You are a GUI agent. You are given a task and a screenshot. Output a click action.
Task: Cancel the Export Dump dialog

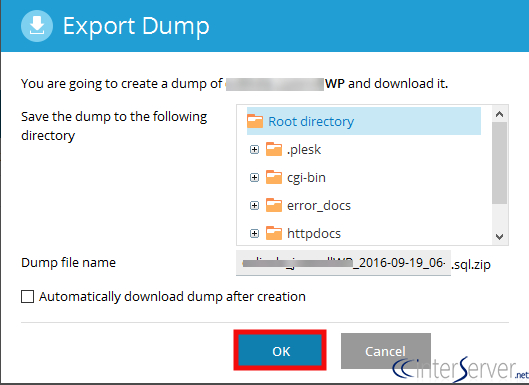pyautogui.click(x=386, y=351)
